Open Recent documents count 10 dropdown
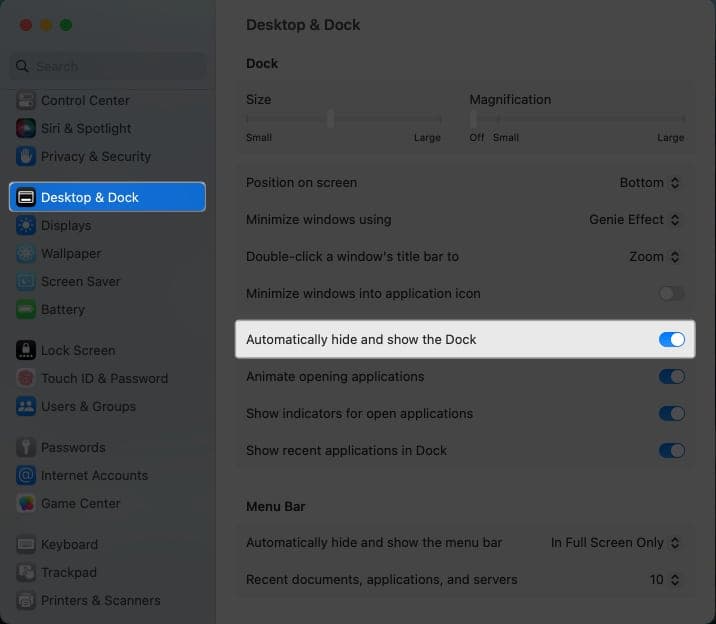 tap(665, 579)
